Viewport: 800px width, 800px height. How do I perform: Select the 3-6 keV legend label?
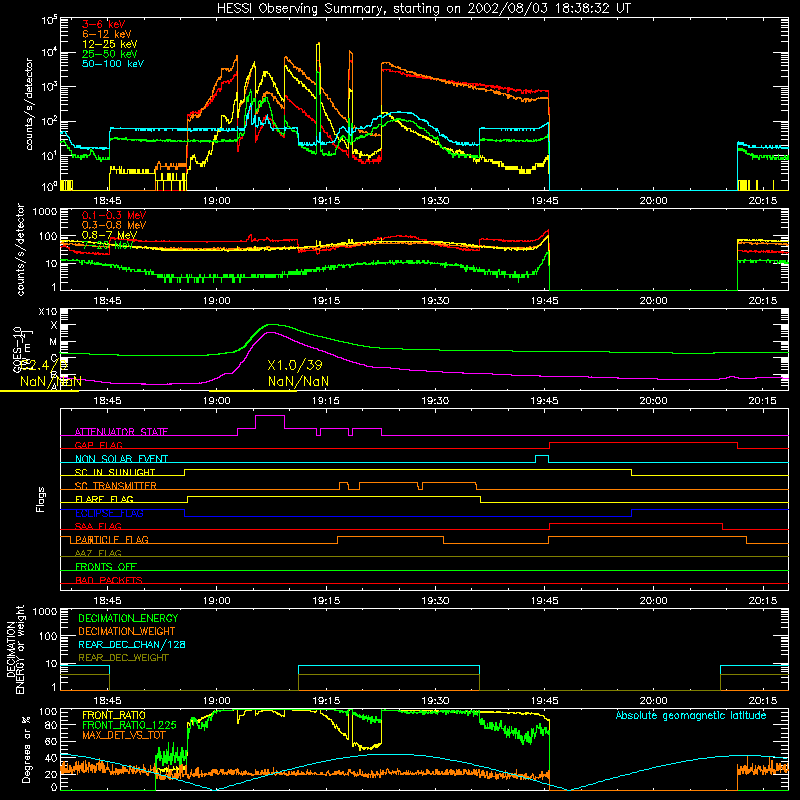[104, 24]
